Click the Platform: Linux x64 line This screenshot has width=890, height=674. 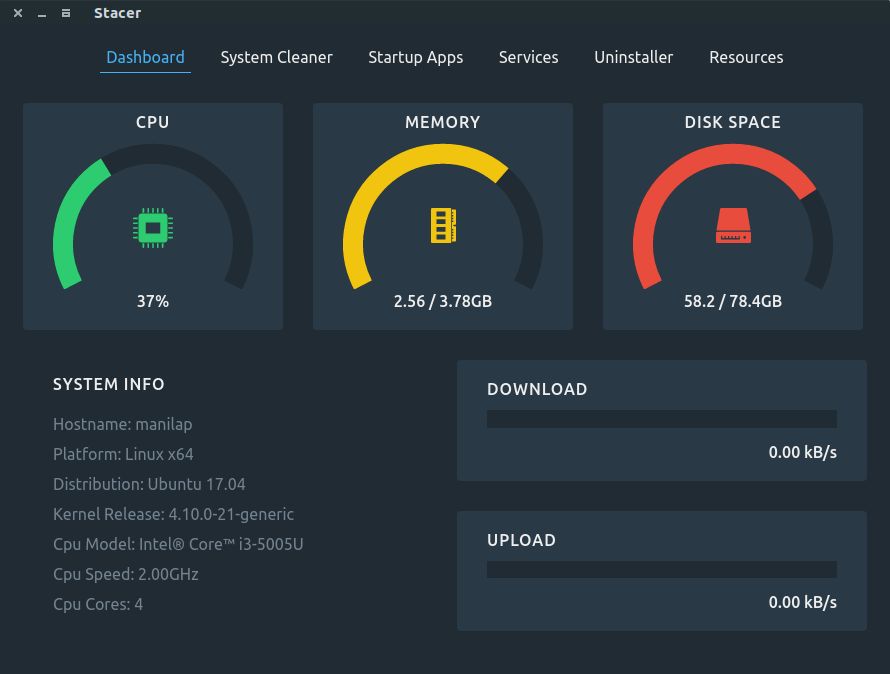pyautogui.click(x=123, y=454)
